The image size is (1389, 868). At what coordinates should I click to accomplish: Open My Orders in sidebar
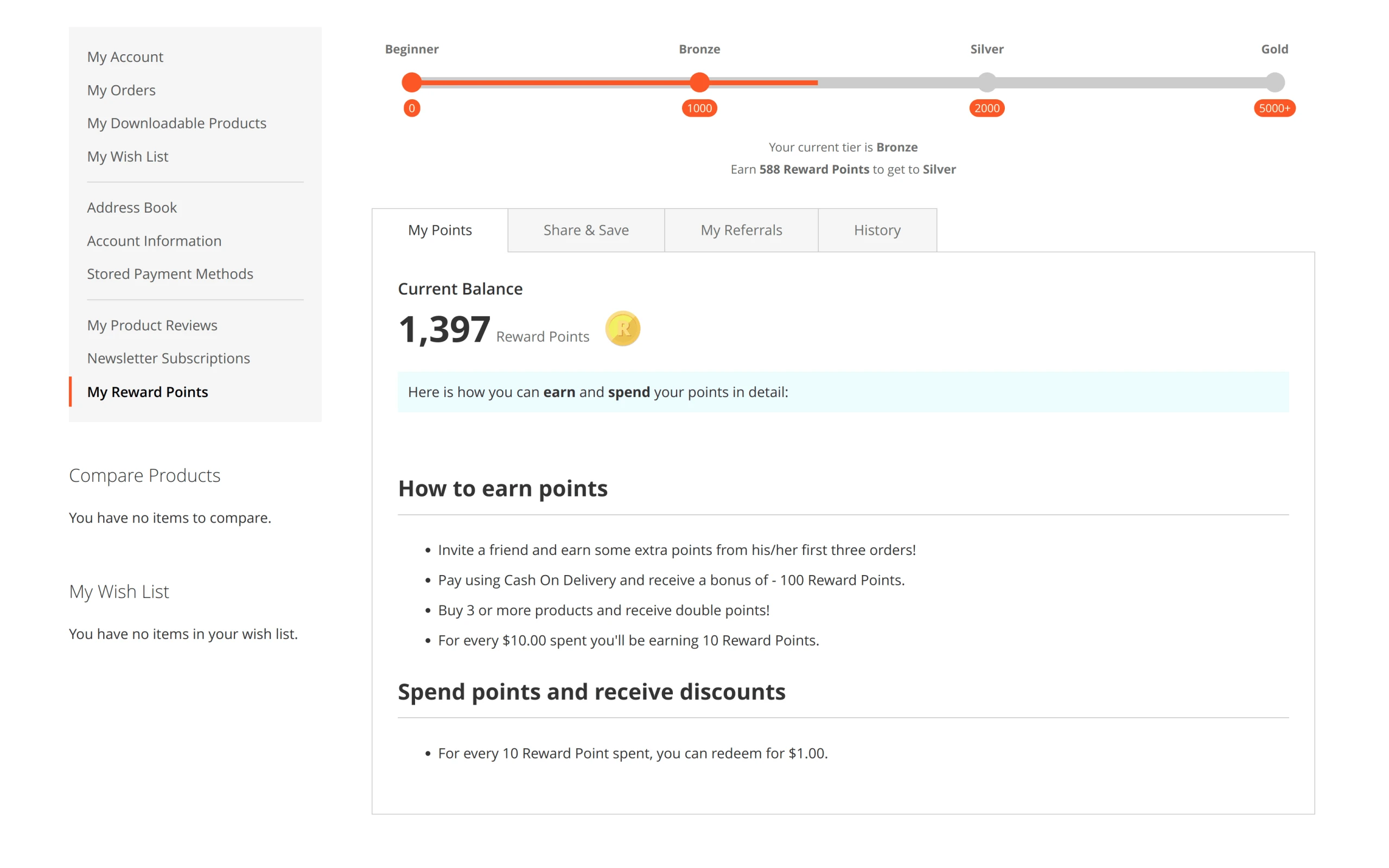[x=121, y=90]
